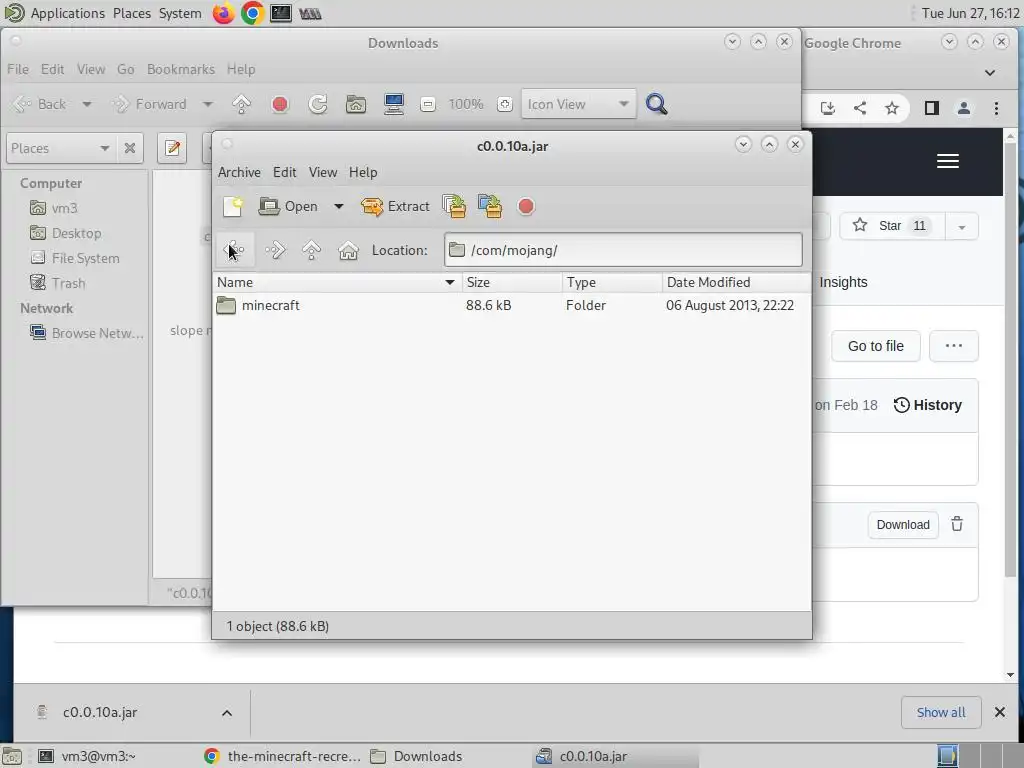Viewport: 1024px width, 768px height.
Task: Click the Star button on GitHub page
Action: click(892, 226)
